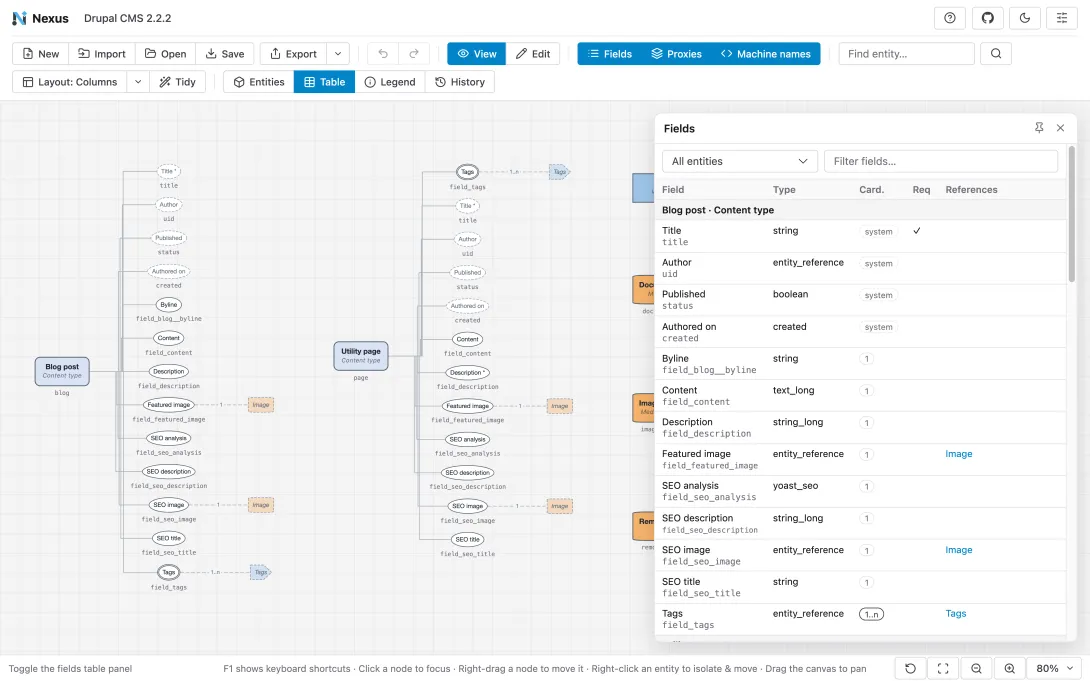Image resolution: width=1090 pixels, height=681 pixels.
Task: Fit diagram to screen icon
Action: coord(943,668)
